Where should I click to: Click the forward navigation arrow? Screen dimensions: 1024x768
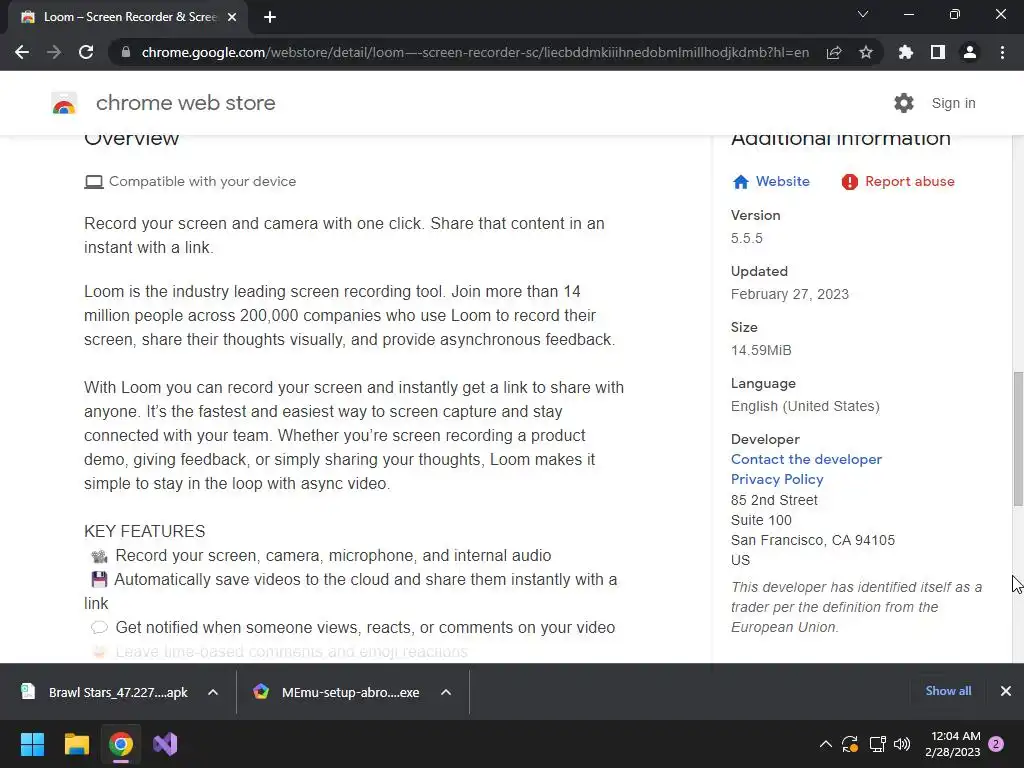coord(54,52)
